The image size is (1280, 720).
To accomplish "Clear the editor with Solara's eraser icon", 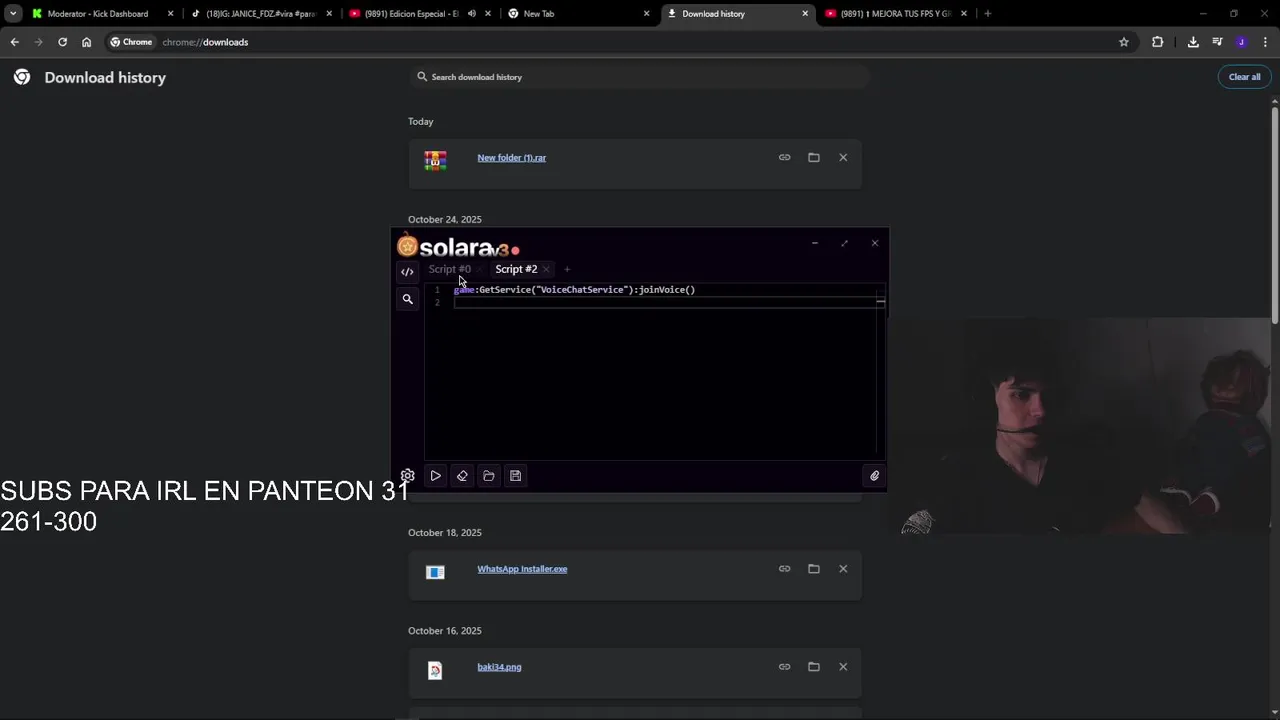I will (462, 476).
